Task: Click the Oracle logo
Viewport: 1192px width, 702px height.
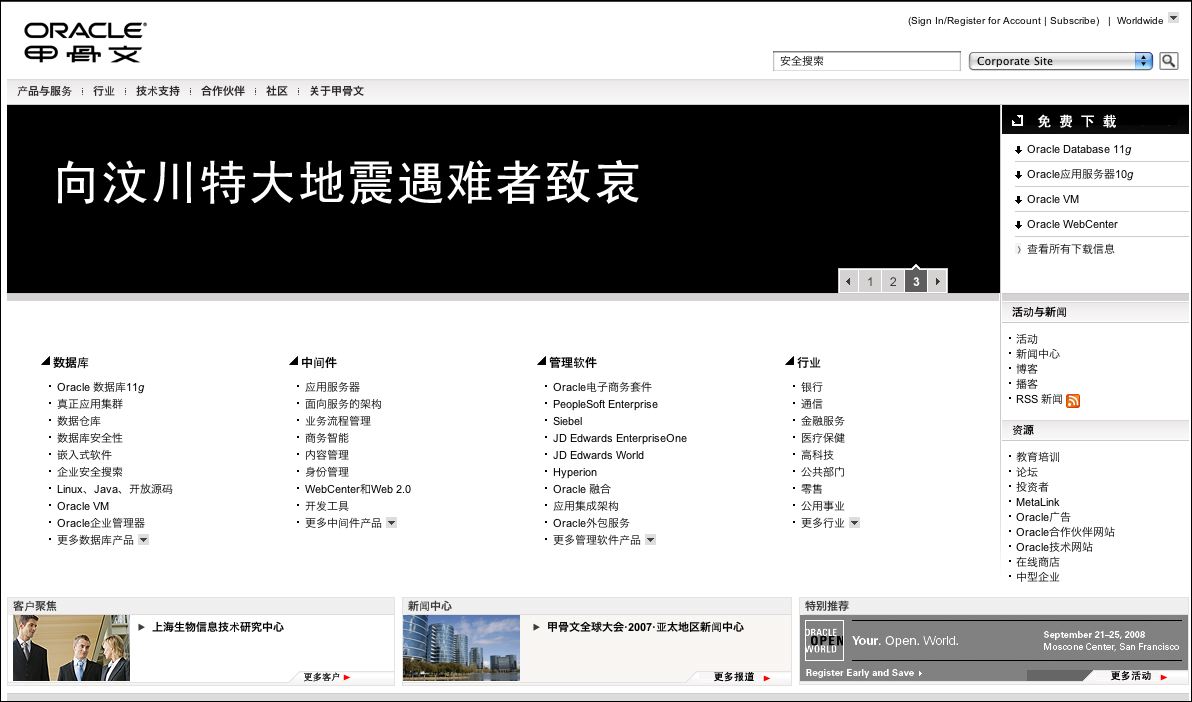Action: click(x=84, y=43)
